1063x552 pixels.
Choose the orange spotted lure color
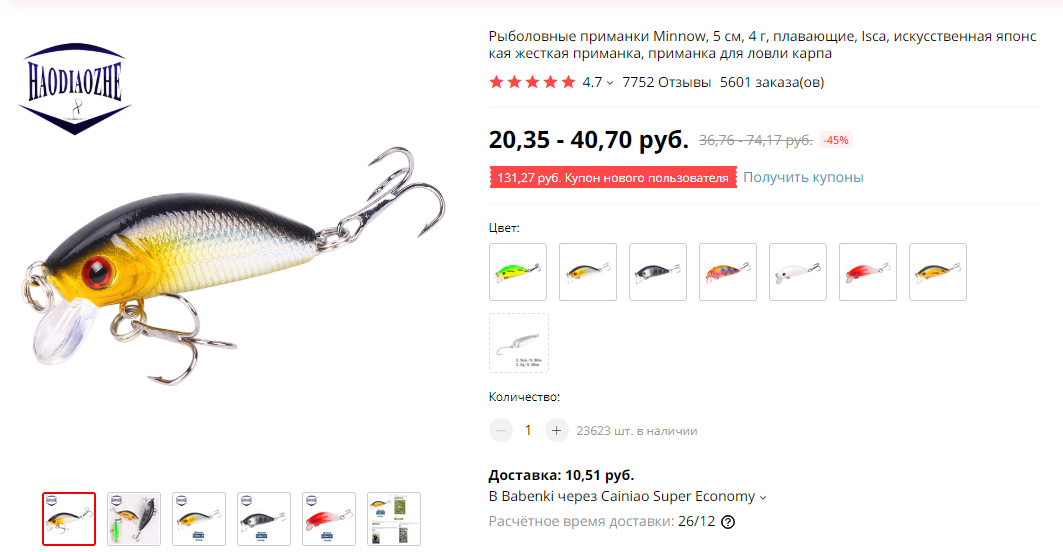[x=728, y=272]
